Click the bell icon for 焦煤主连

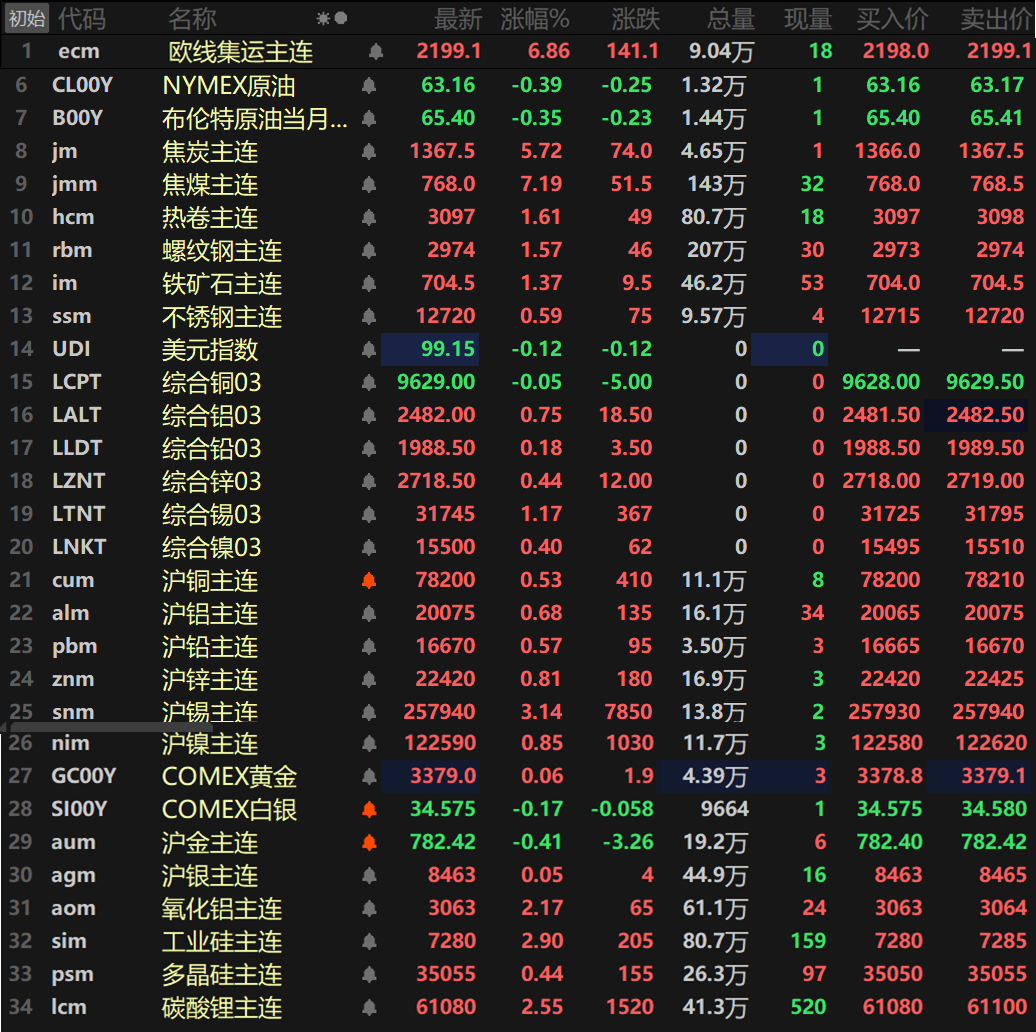pyautogui.click(x=369, y=184)
